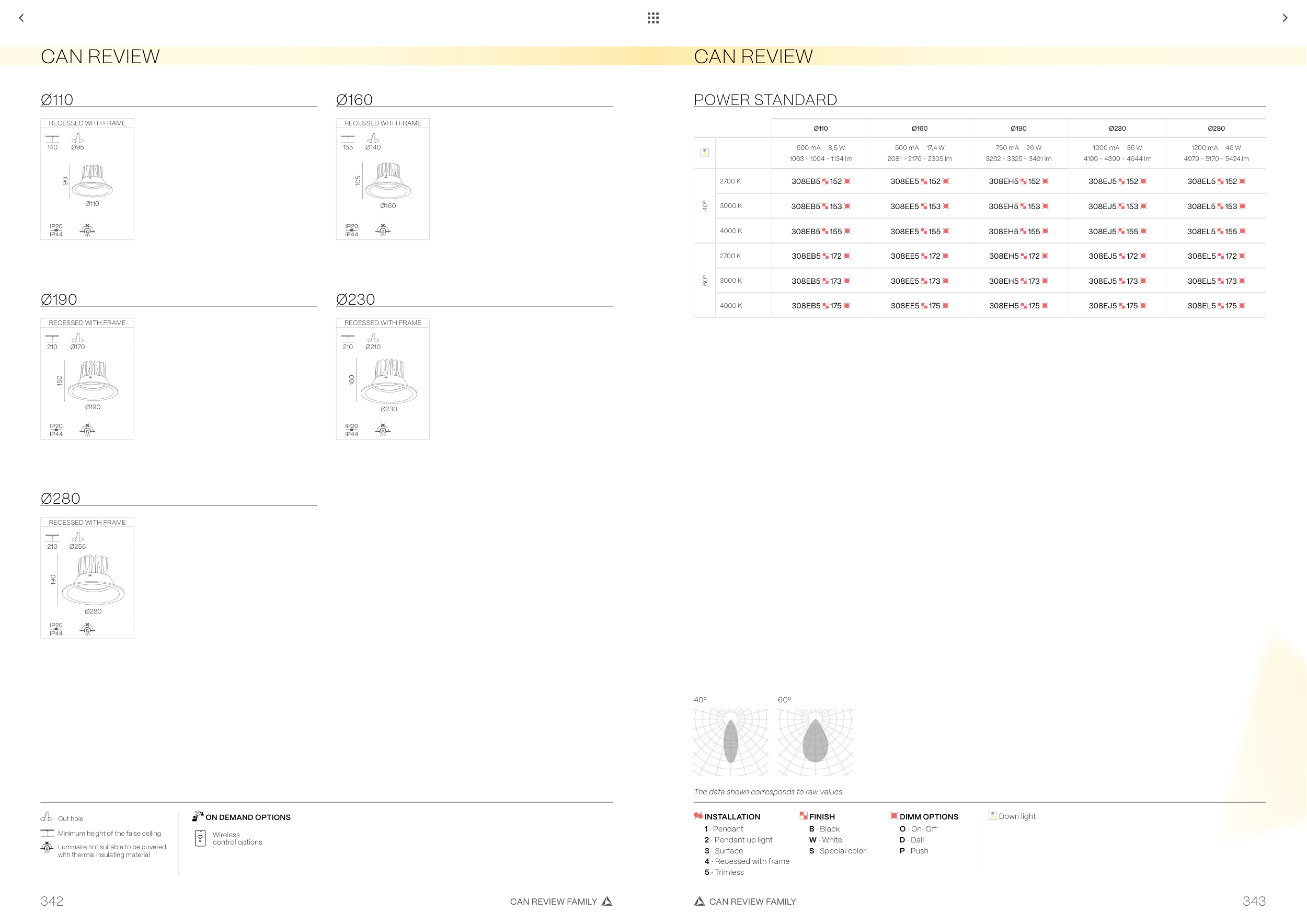Click the Wireless control options phone icon
Screen dimensions: 1307x924
coord(200,838)
